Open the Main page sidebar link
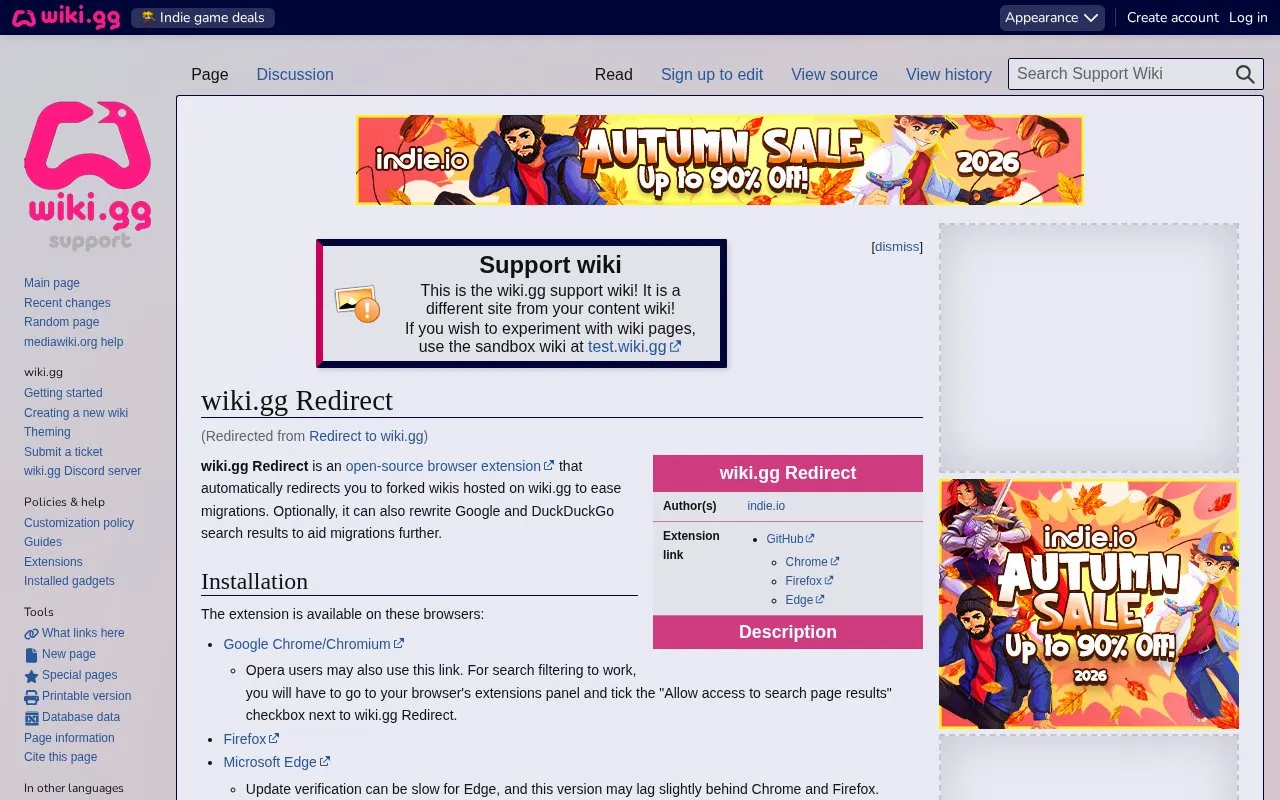The width and height of the screenshot is (1280, 800). click(52, 283)
